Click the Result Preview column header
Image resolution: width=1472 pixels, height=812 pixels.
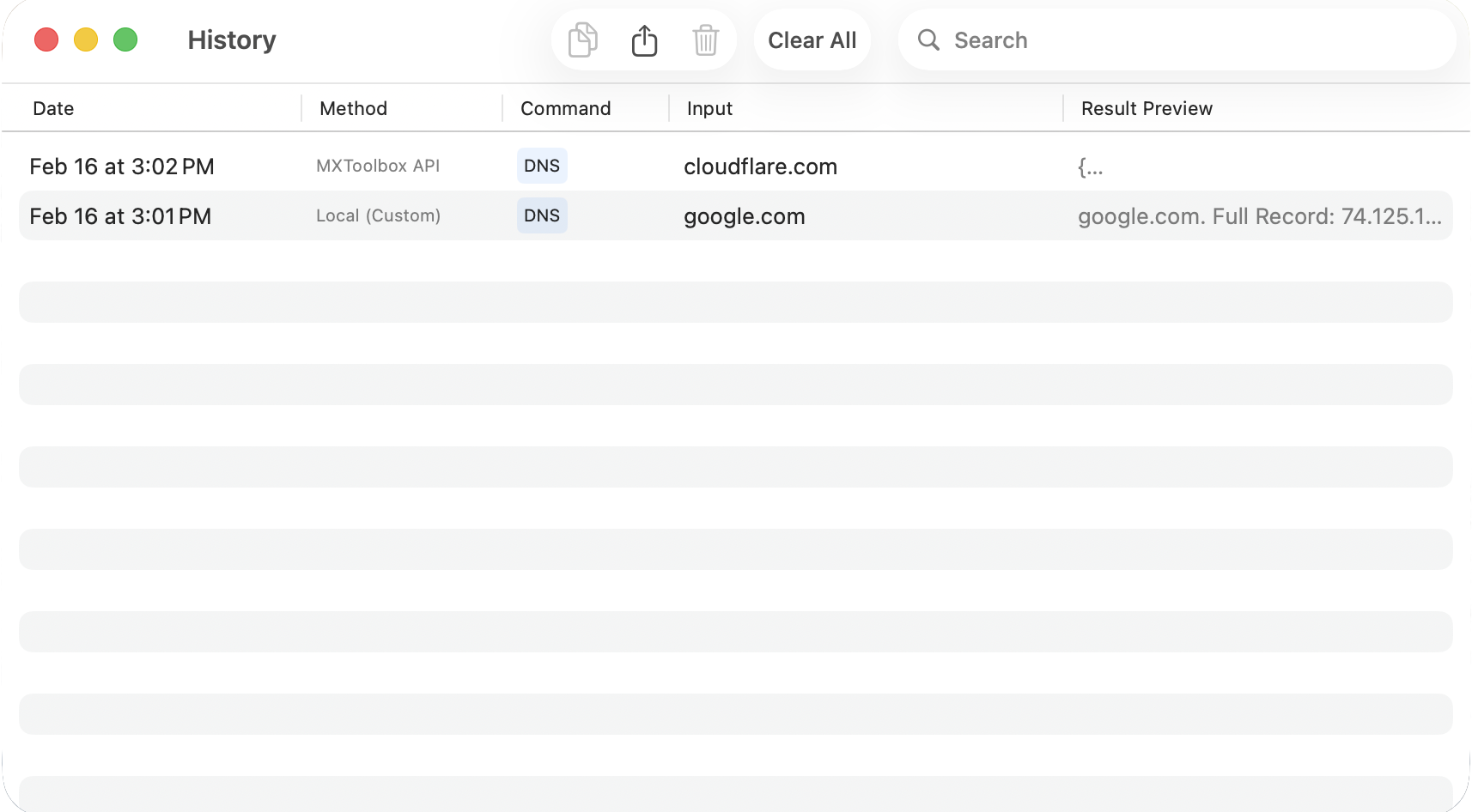click(x=1147, y=109)
